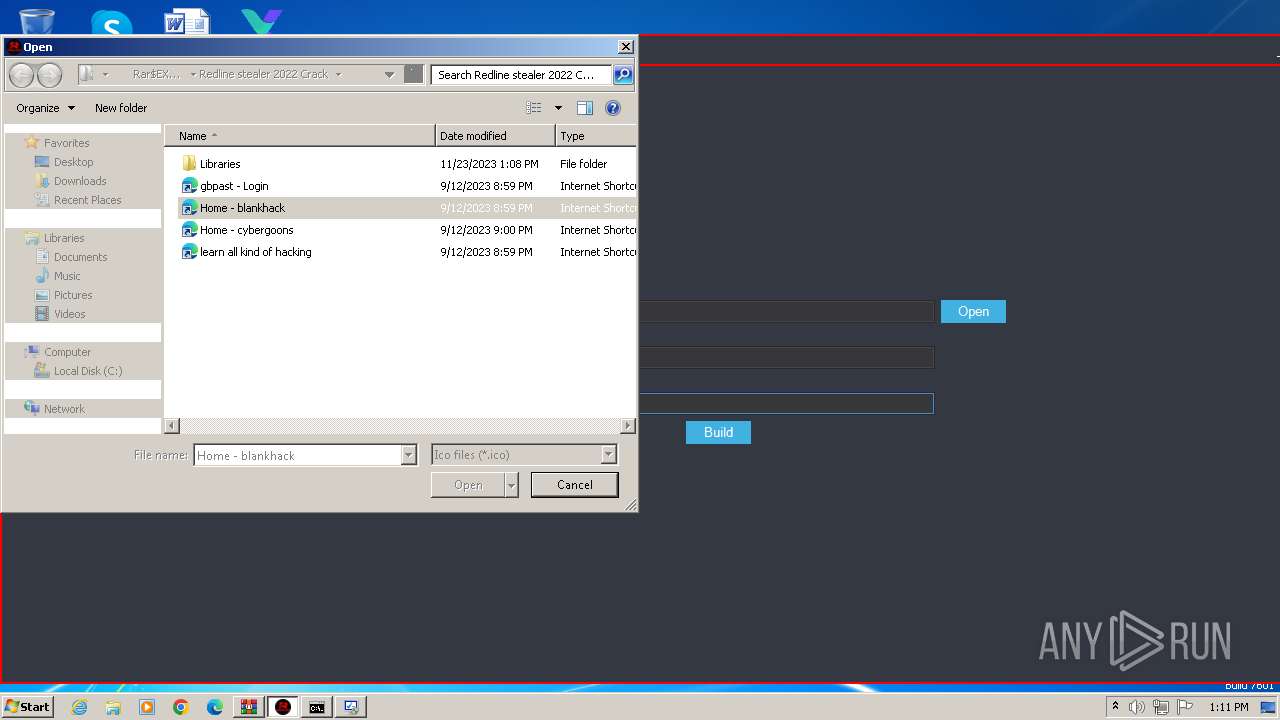Click the taskbar clock showing 1:11 PM
This screenshot has height=720, width=1280.
[1228, 707]
